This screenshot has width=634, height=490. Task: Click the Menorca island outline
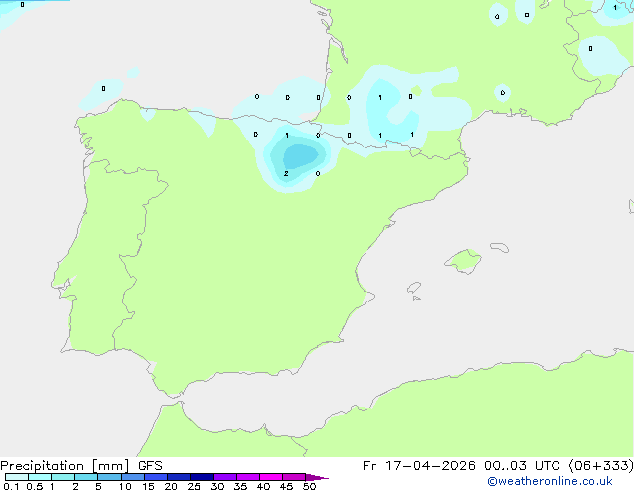click(x=500, y=247)
